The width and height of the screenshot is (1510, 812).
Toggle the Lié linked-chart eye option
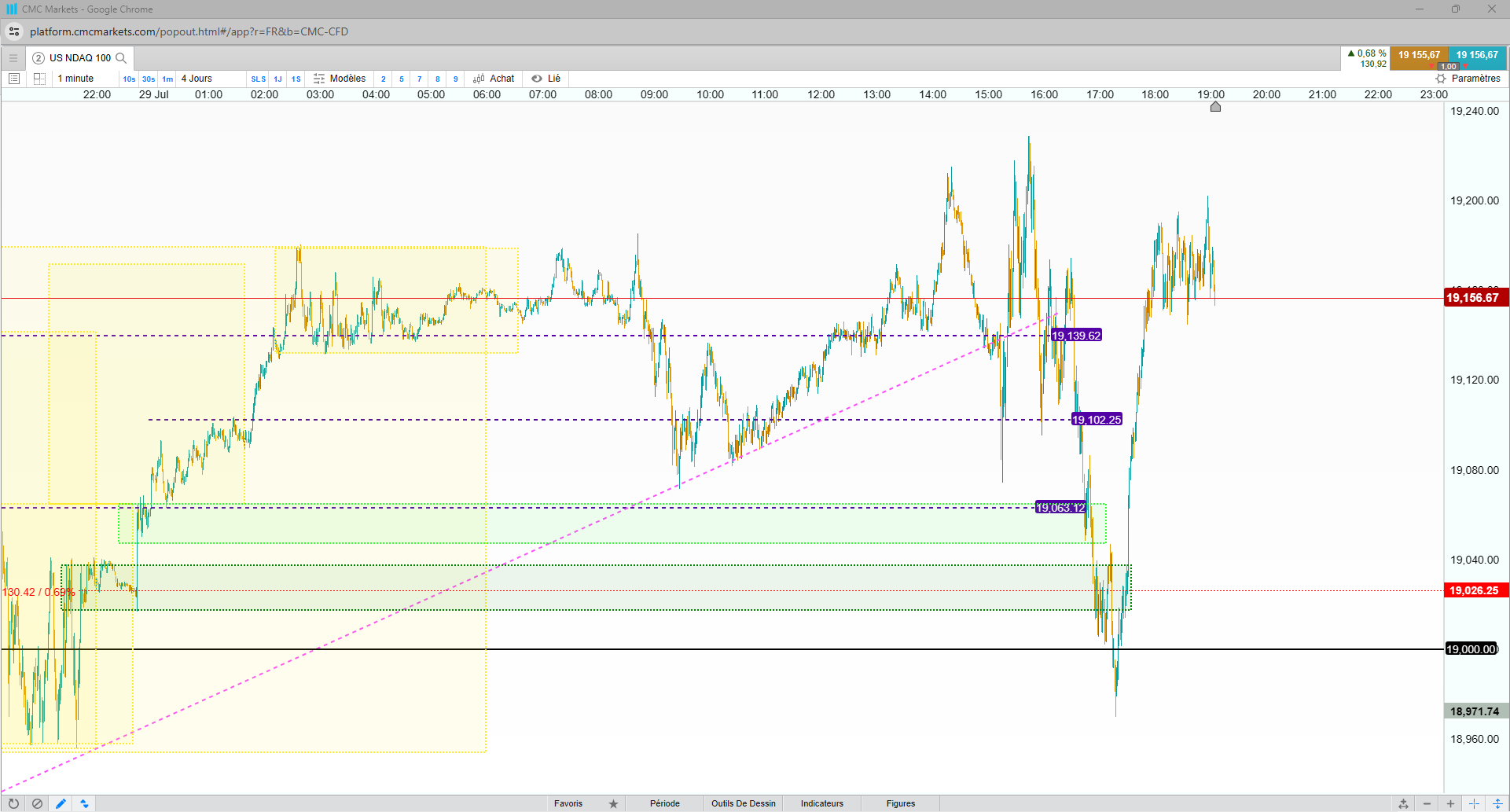(x=546, y=79)
